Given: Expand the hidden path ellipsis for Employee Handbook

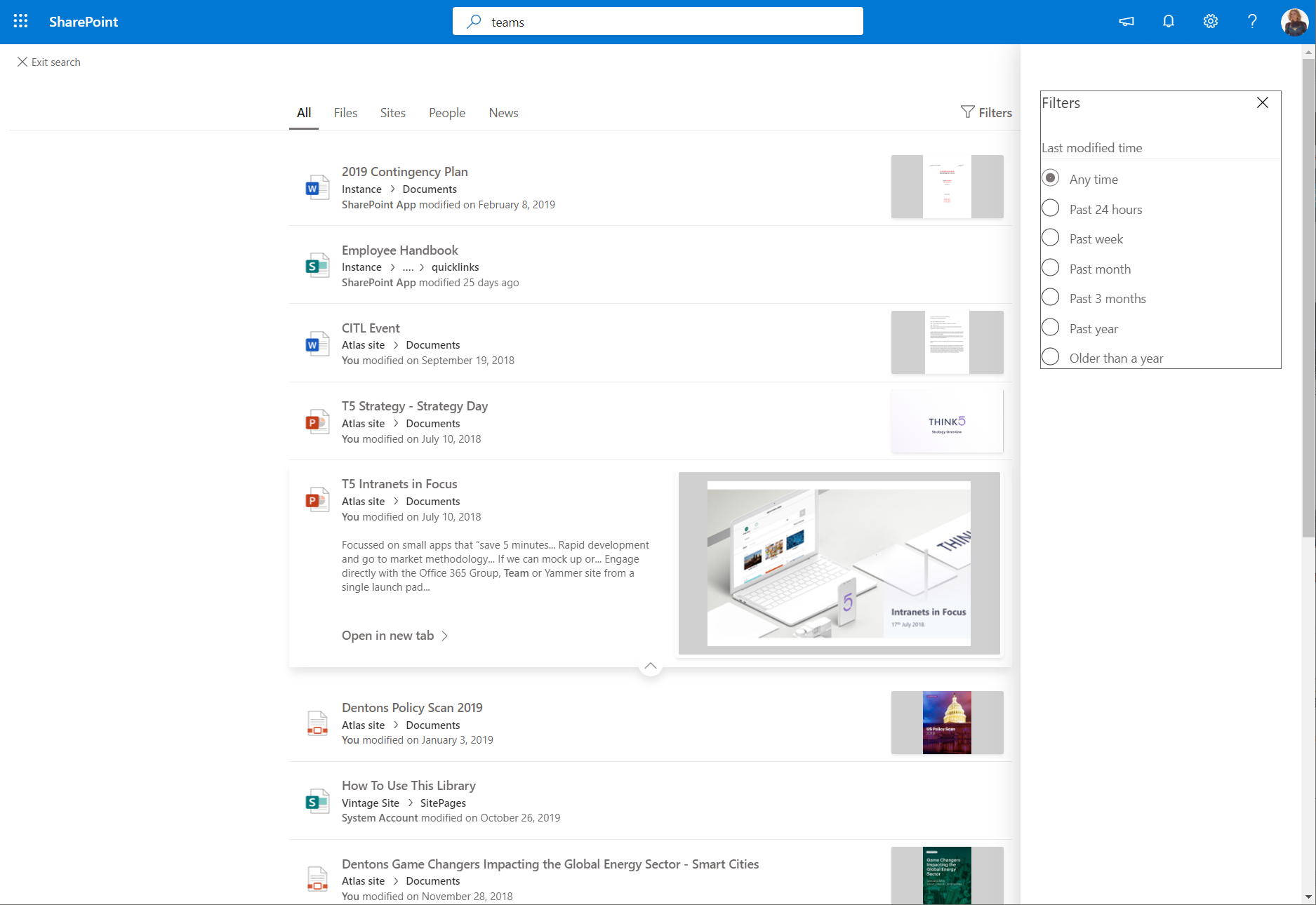Looking at the screenshot, I should [x=408, y=267].
